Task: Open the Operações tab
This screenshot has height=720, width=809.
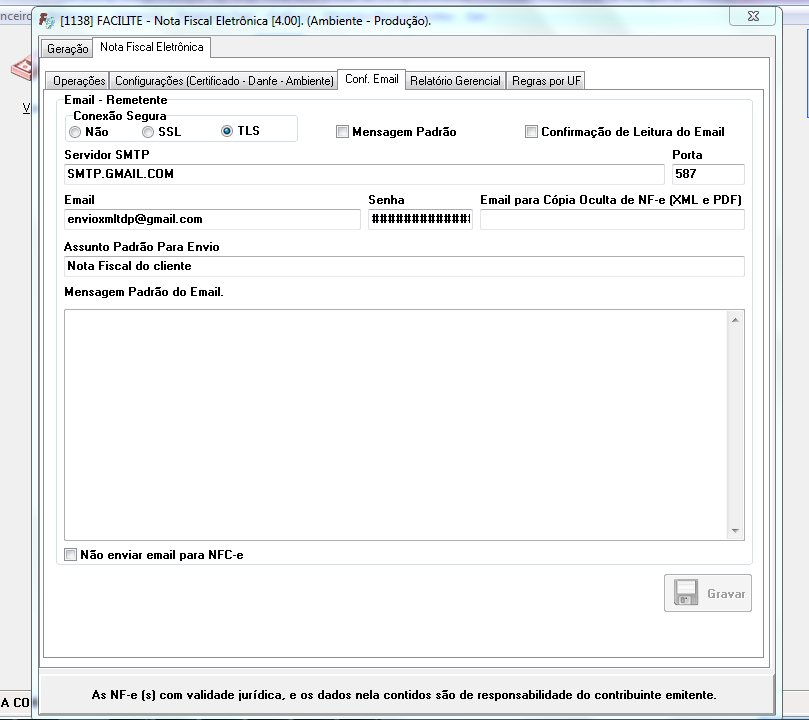Action: pos(79,81)
